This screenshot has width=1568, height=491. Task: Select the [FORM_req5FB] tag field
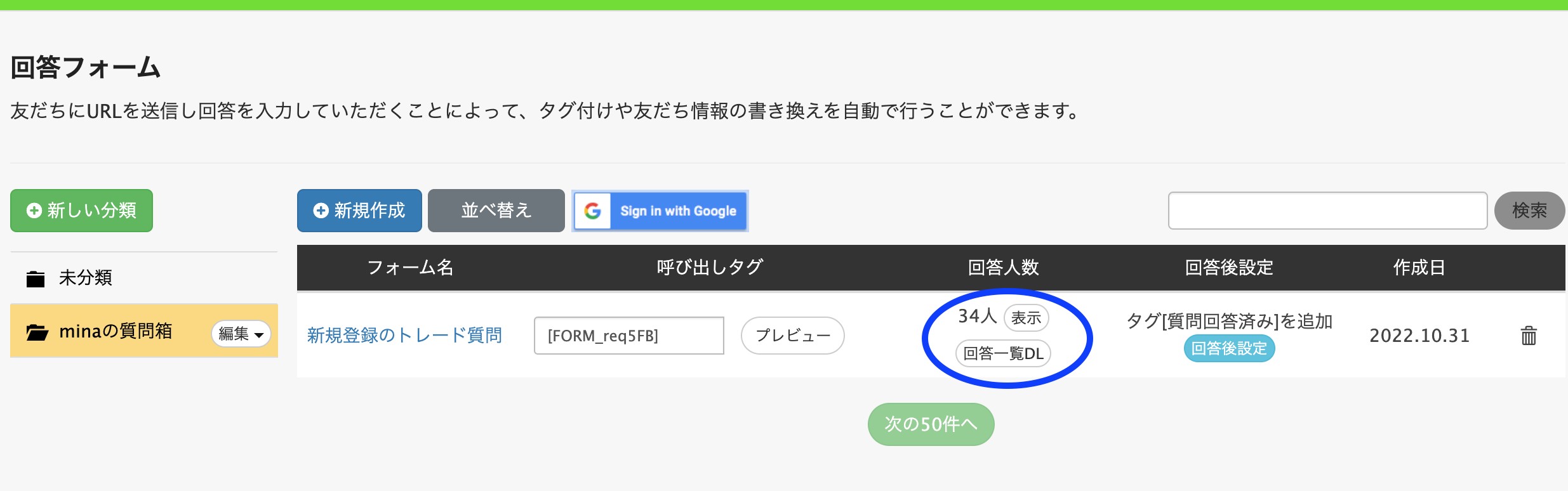629,336
